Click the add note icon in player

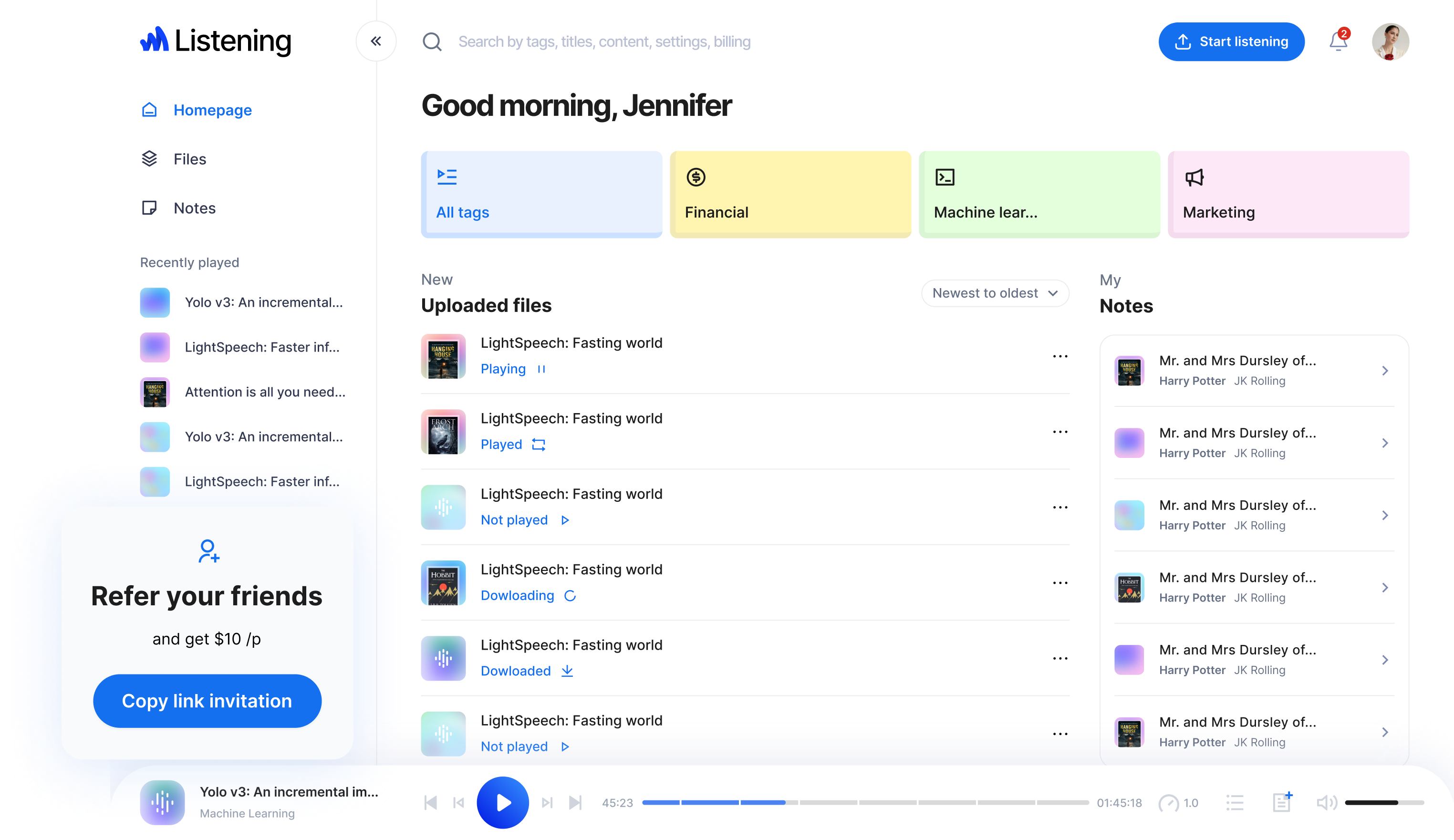click(1282, 802)
